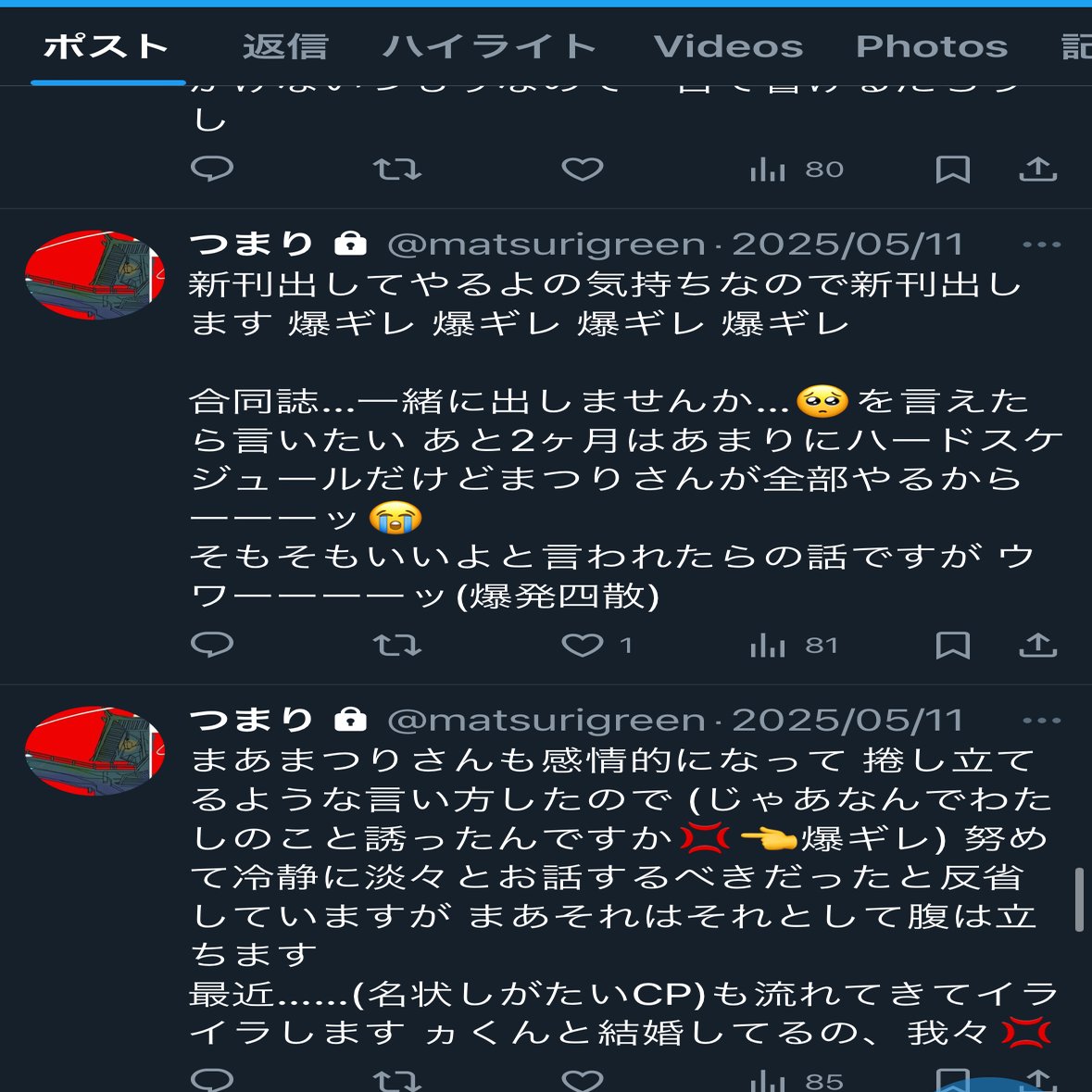
Task: Open the profile avatar on the 新刊出して post
Action: point(94,275)
